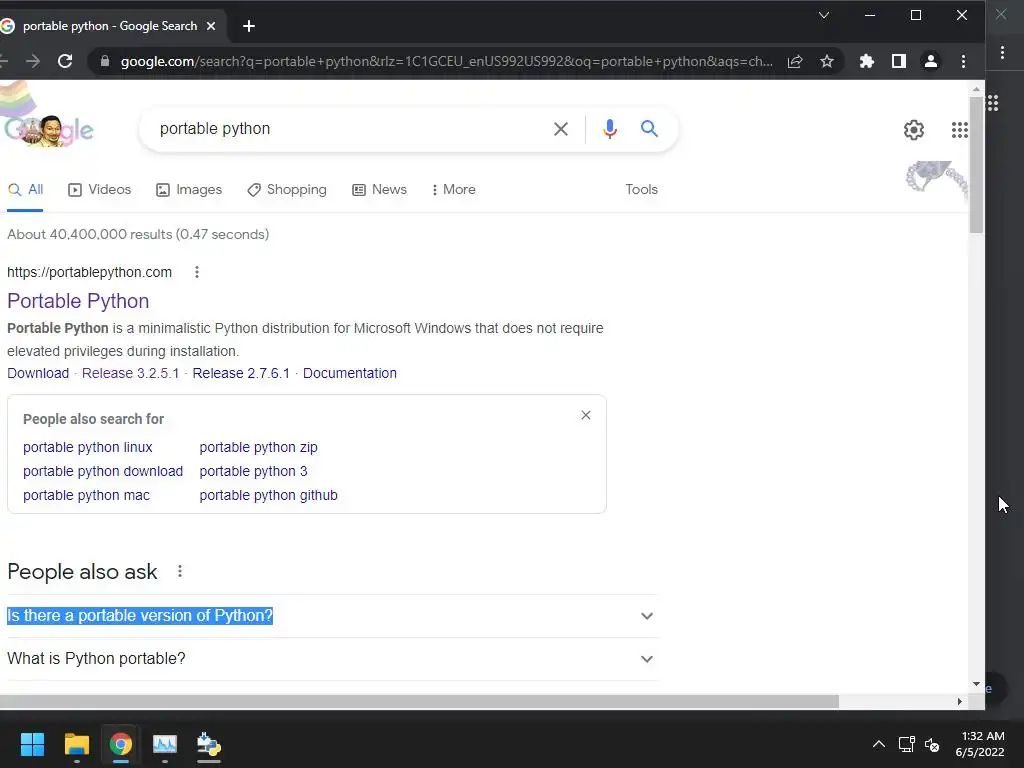The height and width of the screenshot is (768, 1024).
Task: Toggle the Chrome side panel icon
Action: pos(899,61)
